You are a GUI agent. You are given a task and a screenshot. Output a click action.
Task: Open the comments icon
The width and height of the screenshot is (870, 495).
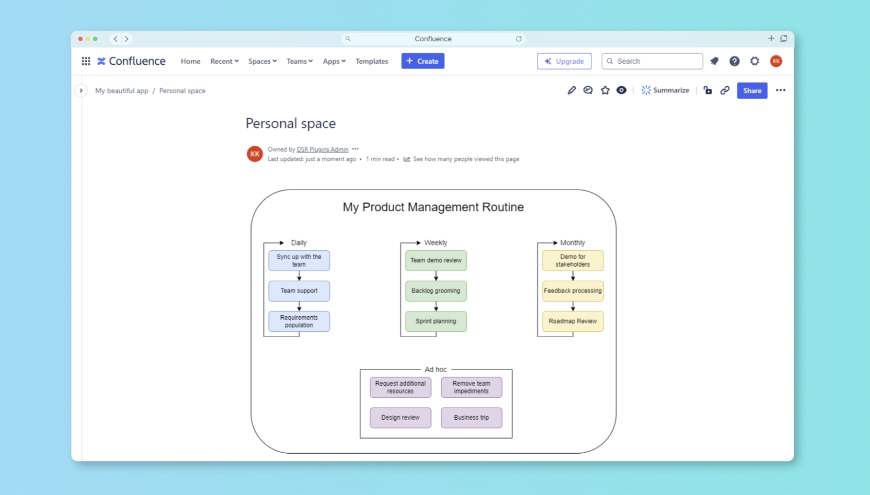[x=588, y=90]
